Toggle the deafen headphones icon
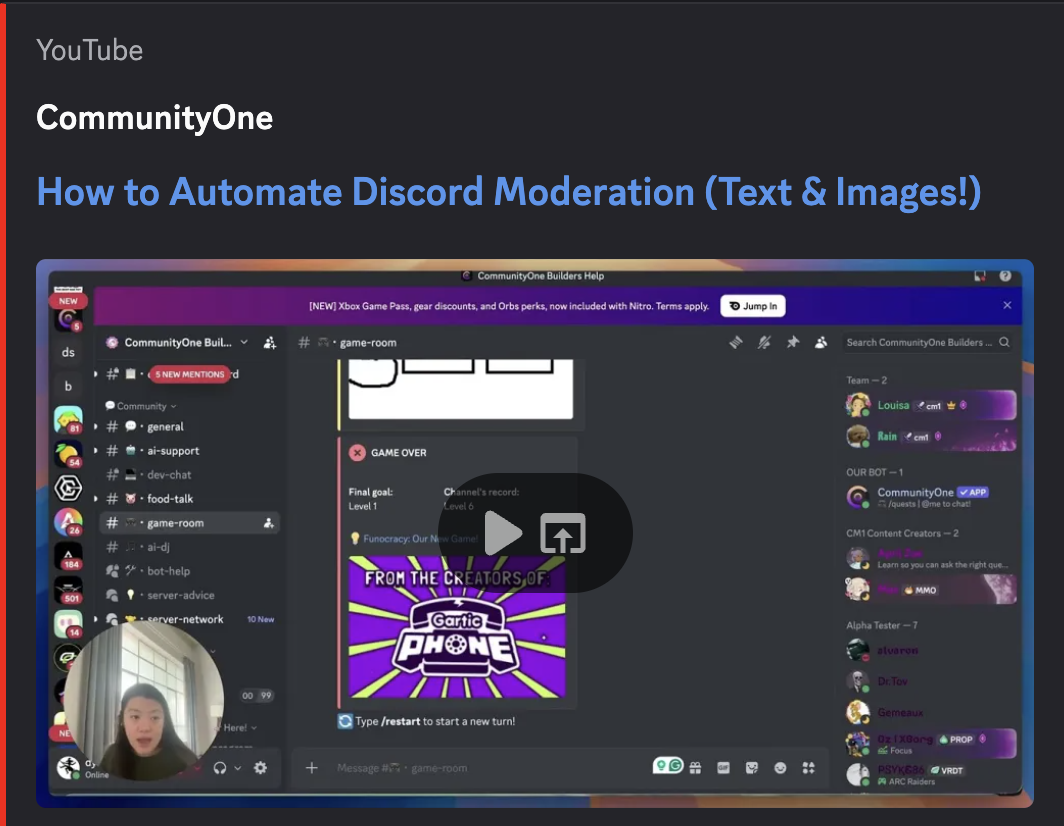The width and height of the screenshot is (1064, 826). pyautogui.click(x=220, y=768)
